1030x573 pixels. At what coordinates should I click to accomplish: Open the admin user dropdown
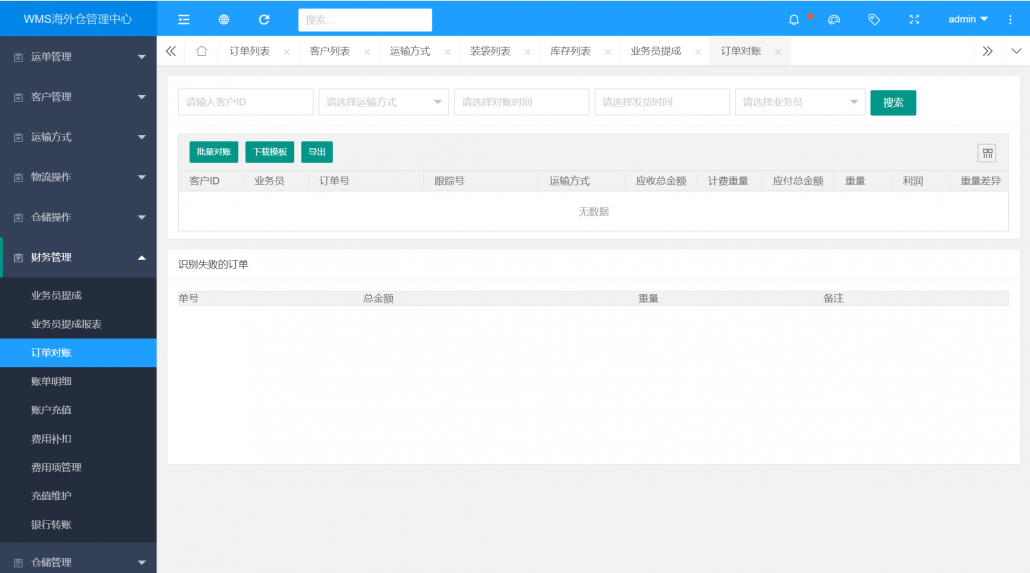968,20
